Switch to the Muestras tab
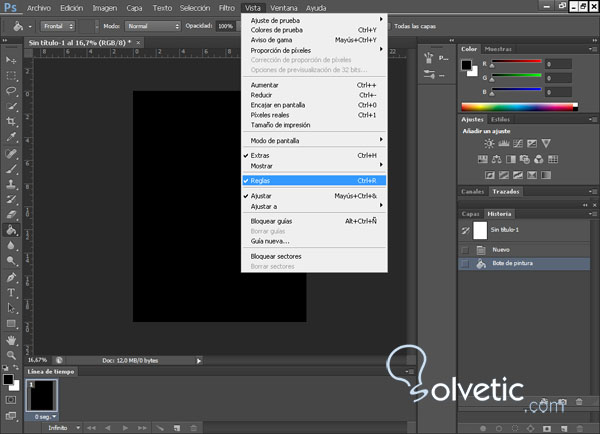Viewport: 600px width, 434px height. coord(498,49)
